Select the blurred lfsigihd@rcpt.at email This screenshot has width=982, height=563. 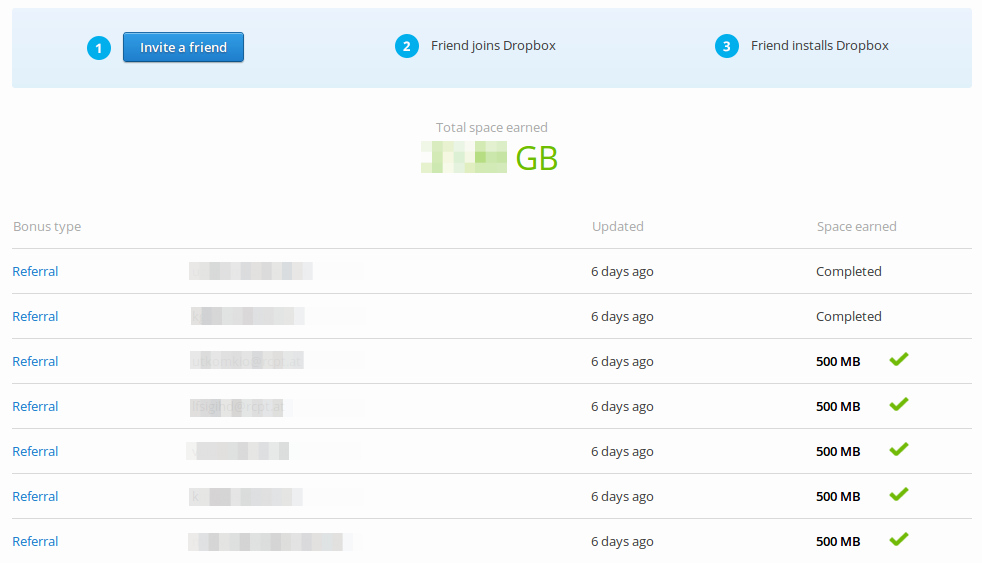point(237,407)
